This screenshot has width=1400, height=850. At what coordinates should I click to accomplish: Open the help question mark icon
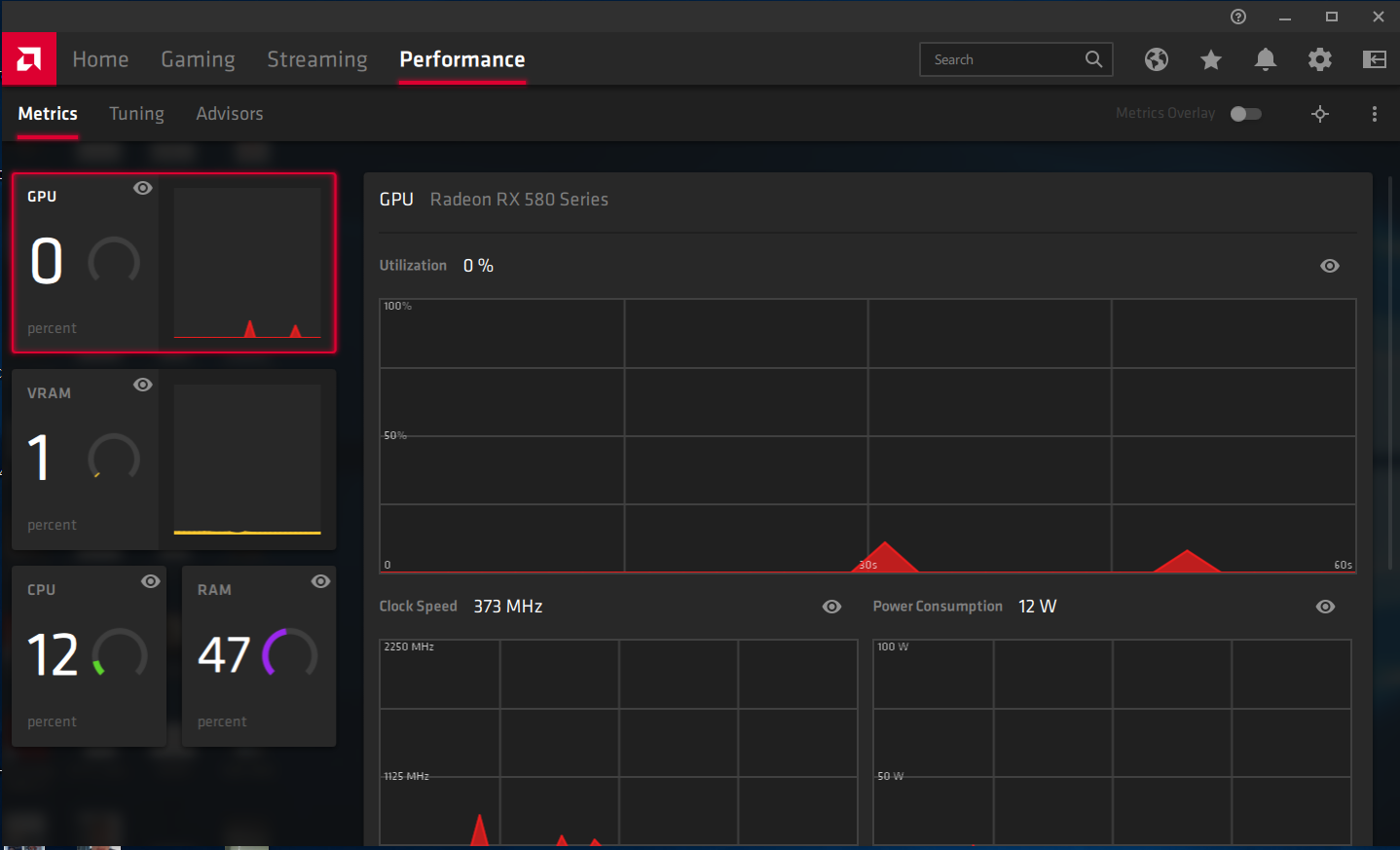click(x=1238, y=17)
